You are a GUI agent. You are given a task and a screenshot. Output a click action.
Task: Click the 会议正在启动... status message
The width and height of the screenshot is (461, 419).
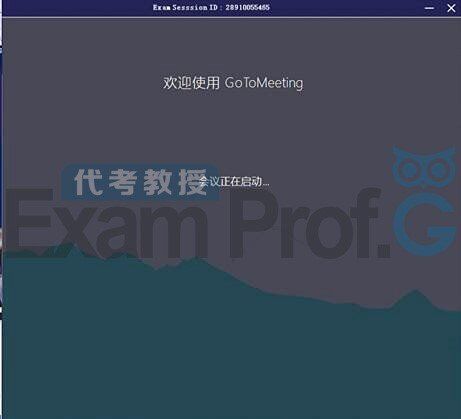[x=234, y=182]
